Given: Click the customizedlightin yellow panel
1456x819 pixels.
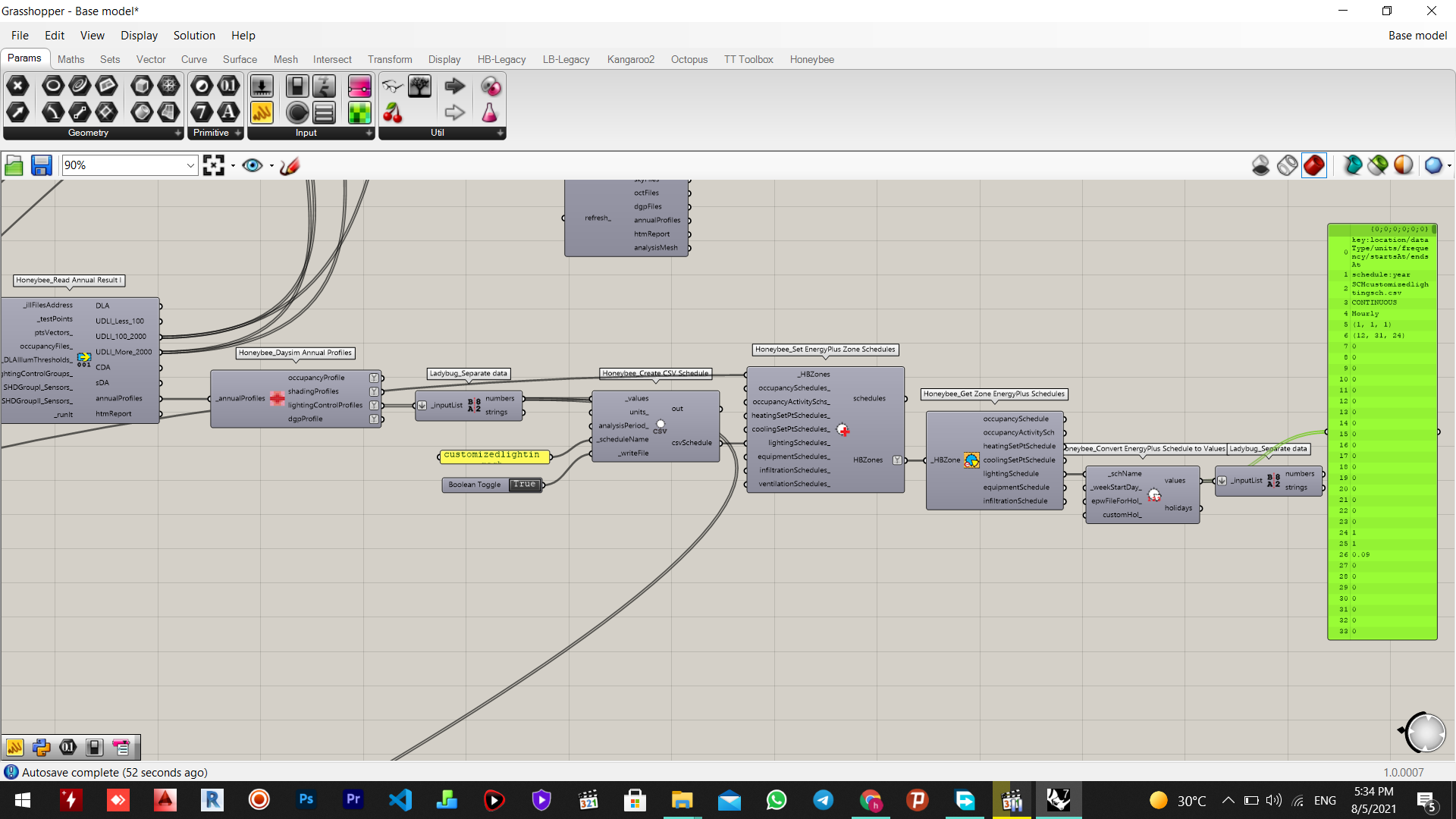Looking at the screenshot, I should point(495,456).
